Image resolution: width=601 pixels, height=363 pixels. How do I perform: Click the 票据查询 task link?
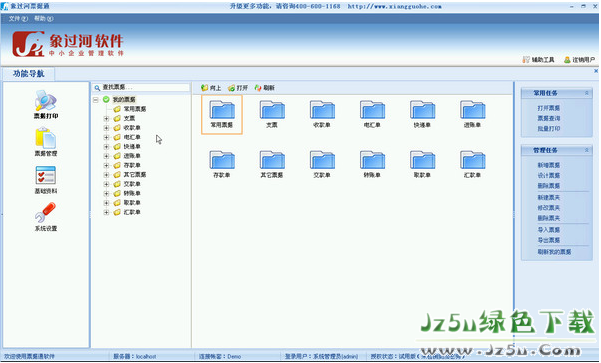(548, 118)
